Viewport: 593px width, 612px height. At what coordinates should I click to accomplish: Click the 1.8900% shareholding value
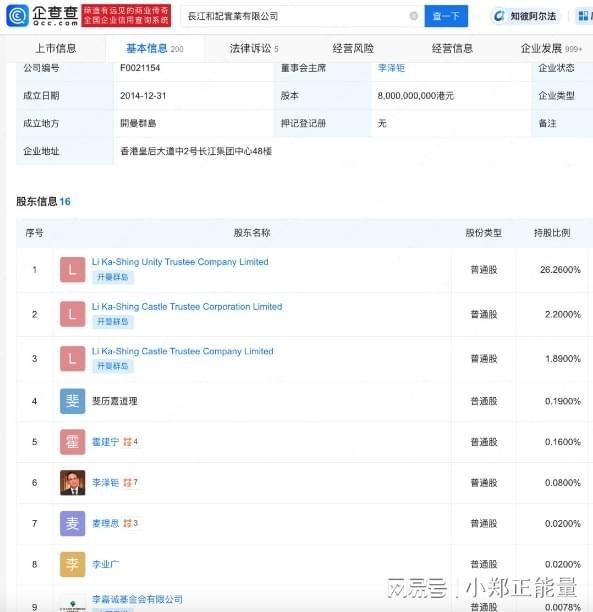pyautogui.click(x=563, y=359)
